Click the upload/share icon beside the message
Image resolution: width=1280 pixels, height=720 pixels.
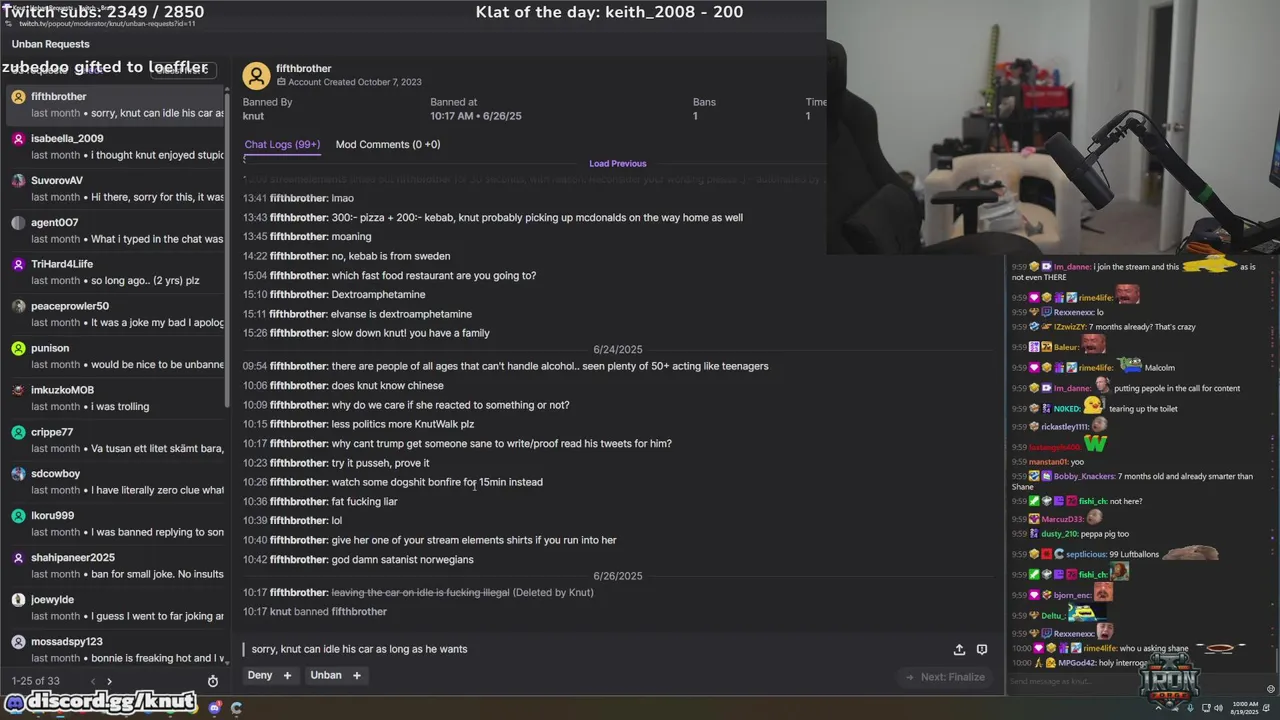pos(959,649)
